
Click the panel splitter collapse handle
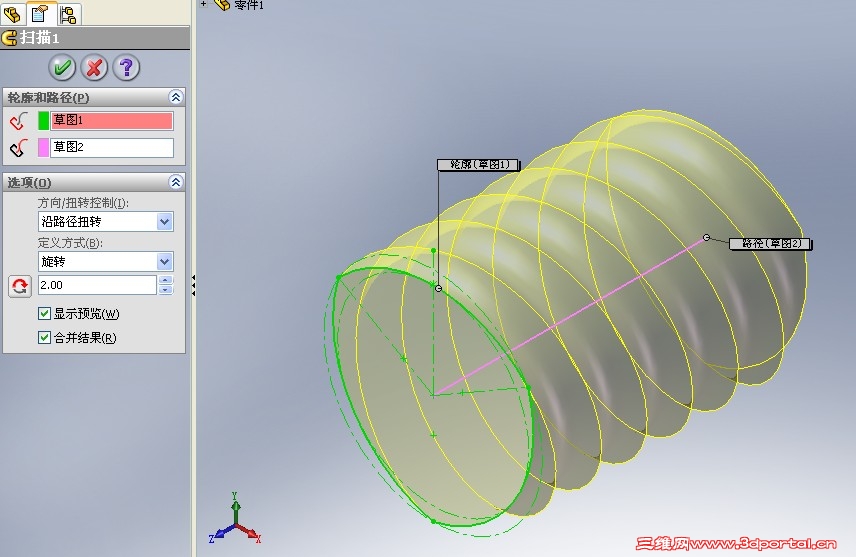(x=193, y=286)
